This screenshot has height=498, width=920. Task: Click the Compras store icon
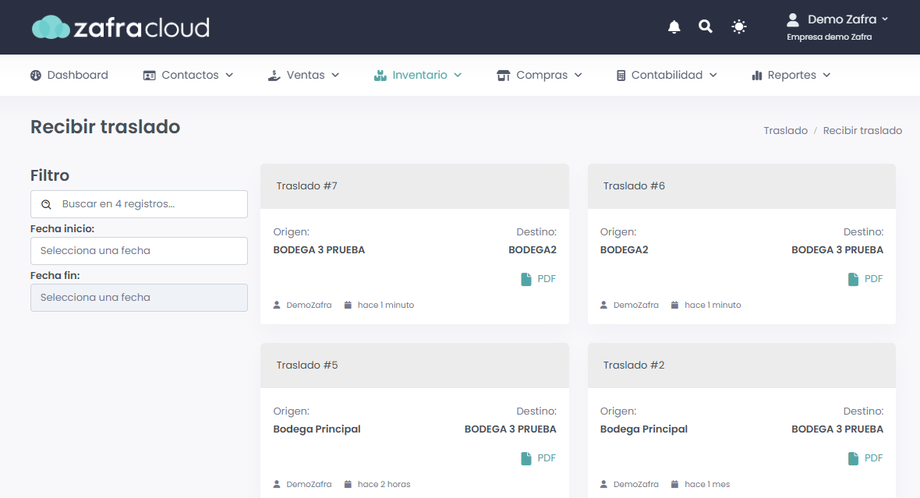[x=503, y=75]
